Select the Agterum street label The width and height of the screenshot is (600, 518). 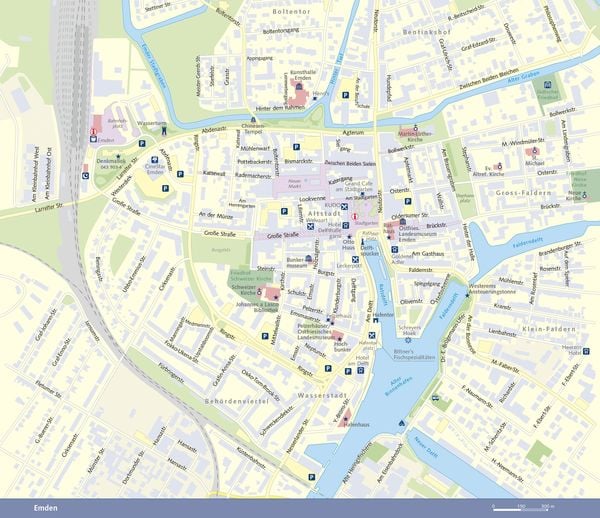click(353, 133)
